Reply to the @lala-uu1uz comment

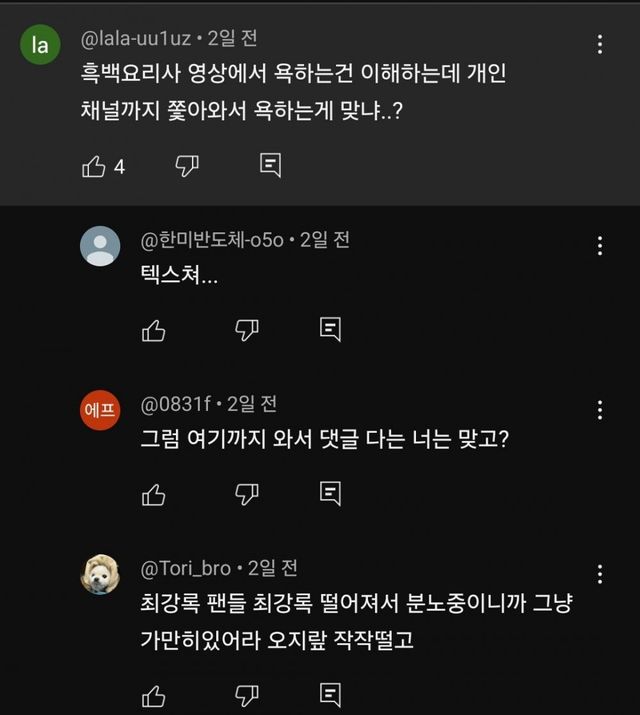(x=270, y=166)
